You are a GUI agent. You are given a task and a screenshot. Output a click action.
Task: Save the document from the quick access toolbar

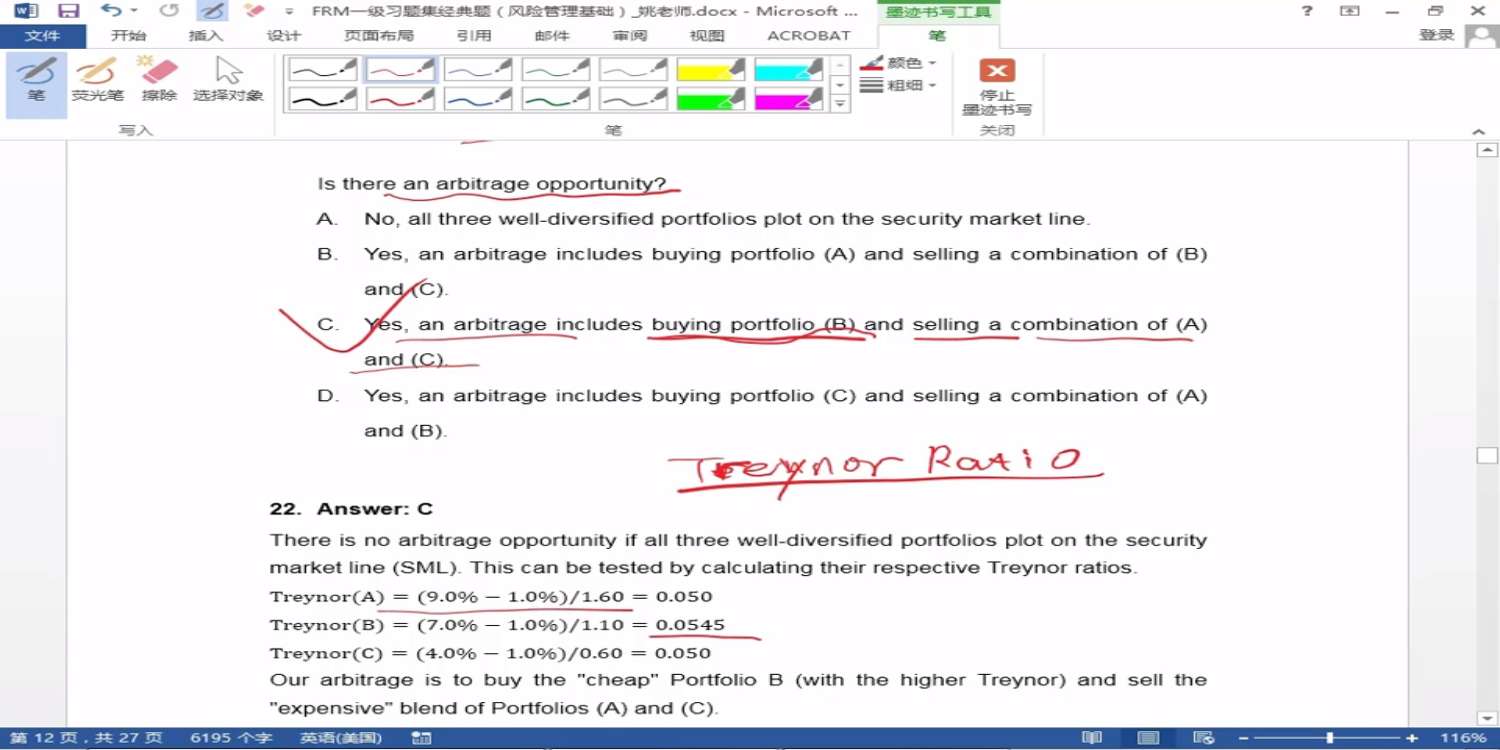point(68,11)
